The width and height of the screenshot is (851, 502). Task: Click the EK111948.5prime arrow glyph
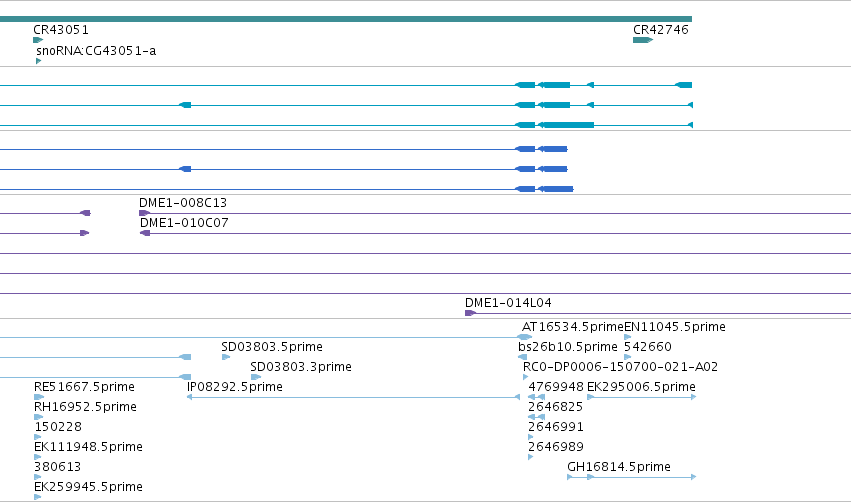click(37, 457)
